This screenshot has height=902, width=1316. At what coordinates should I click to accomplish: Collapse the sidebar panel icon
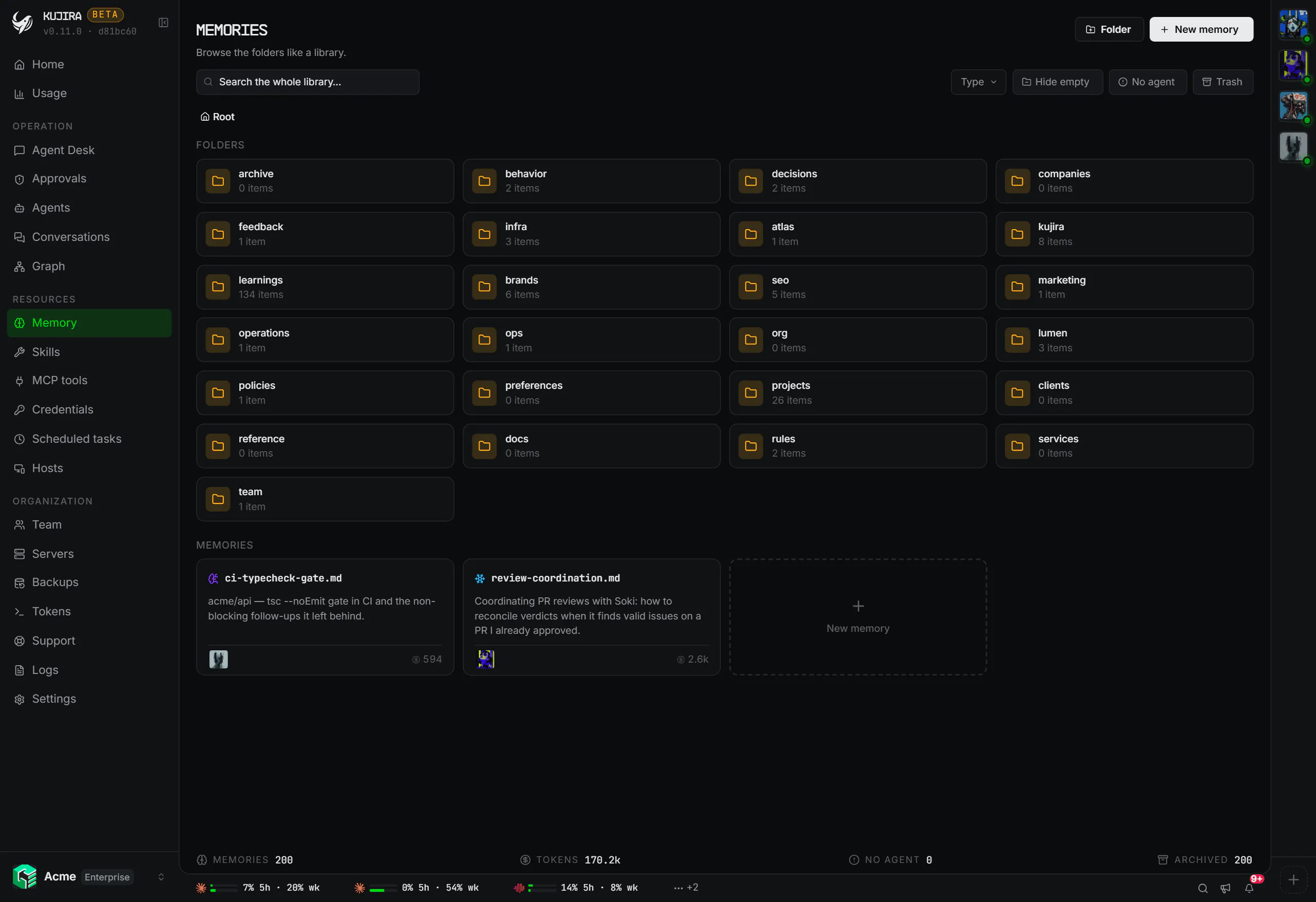[x=163, y=23]
